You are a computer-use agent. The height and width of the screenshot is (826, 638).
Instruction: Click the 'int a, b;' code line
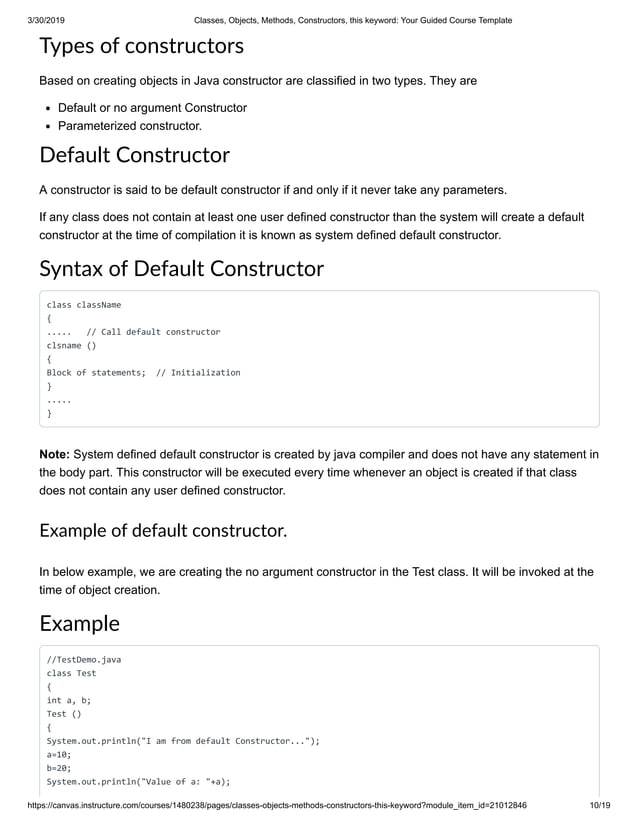[x=68, y=700]
